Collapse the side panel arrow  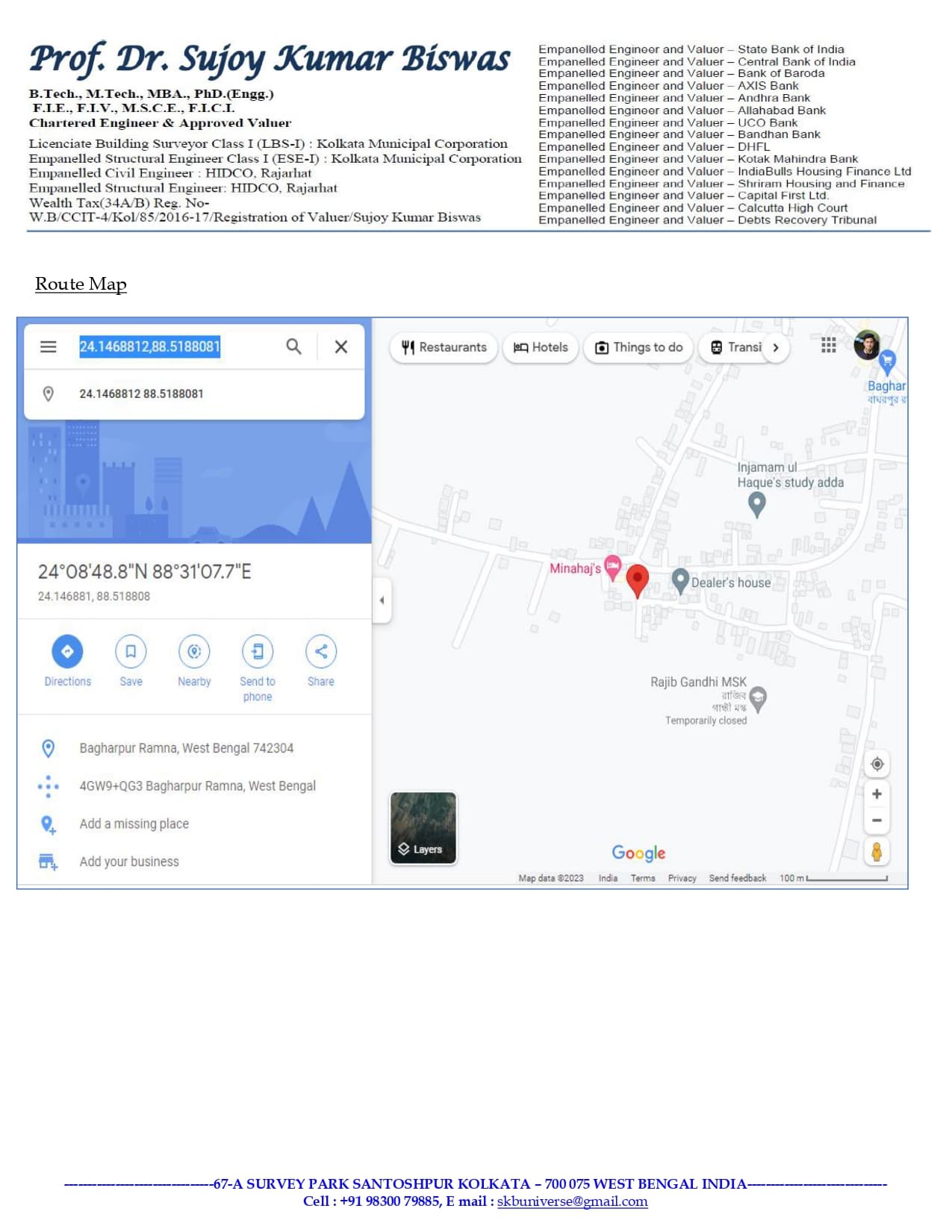[x=382, y=600]
